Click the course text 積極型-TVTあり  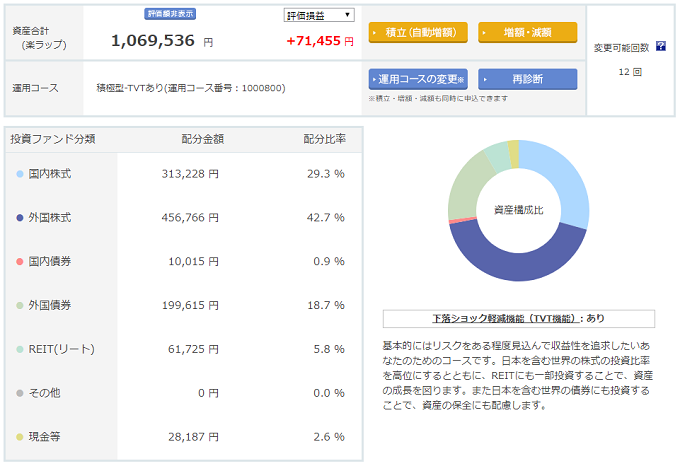(130, 88)
